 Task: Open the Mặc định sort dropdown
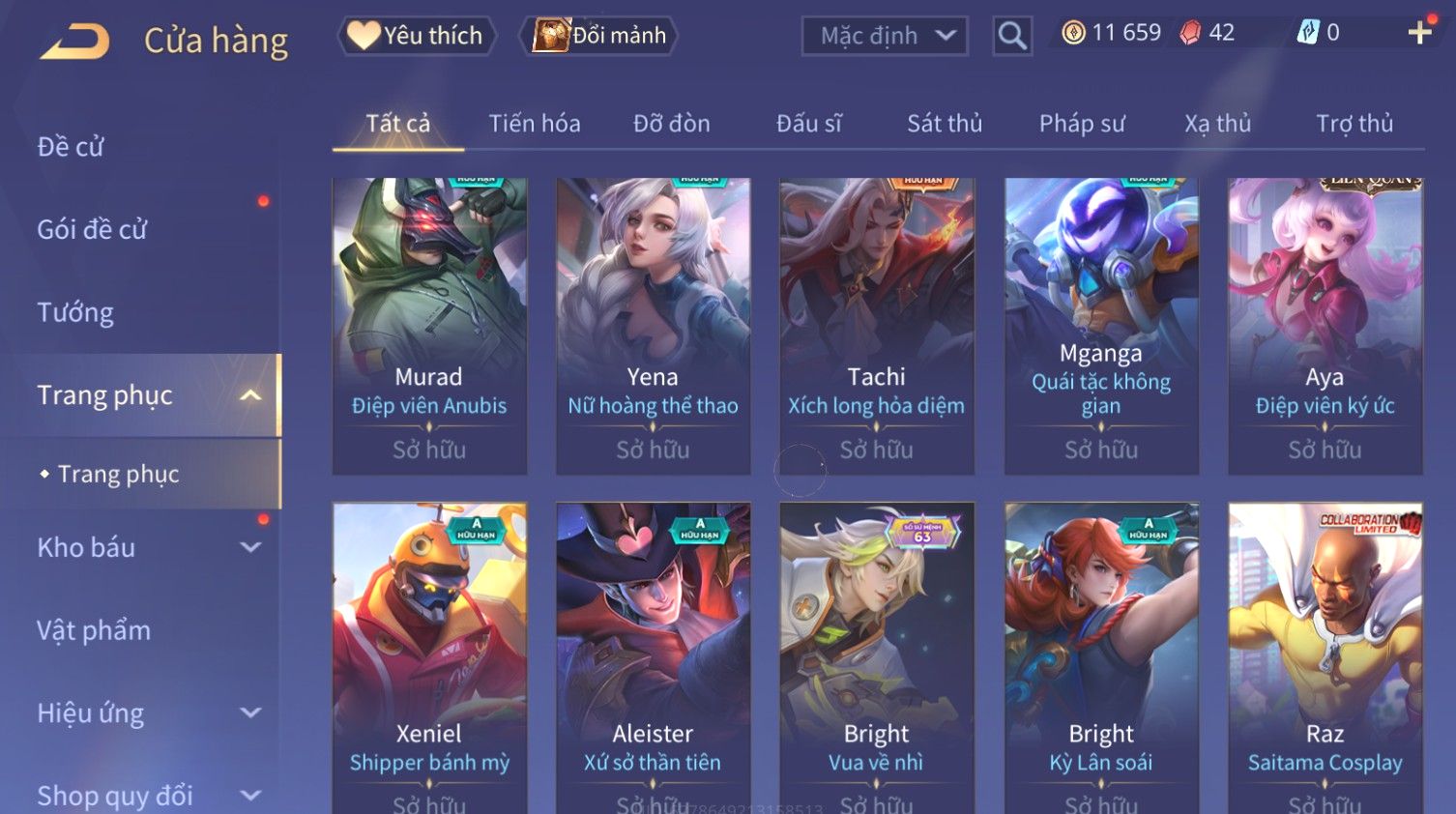(885, 36)
